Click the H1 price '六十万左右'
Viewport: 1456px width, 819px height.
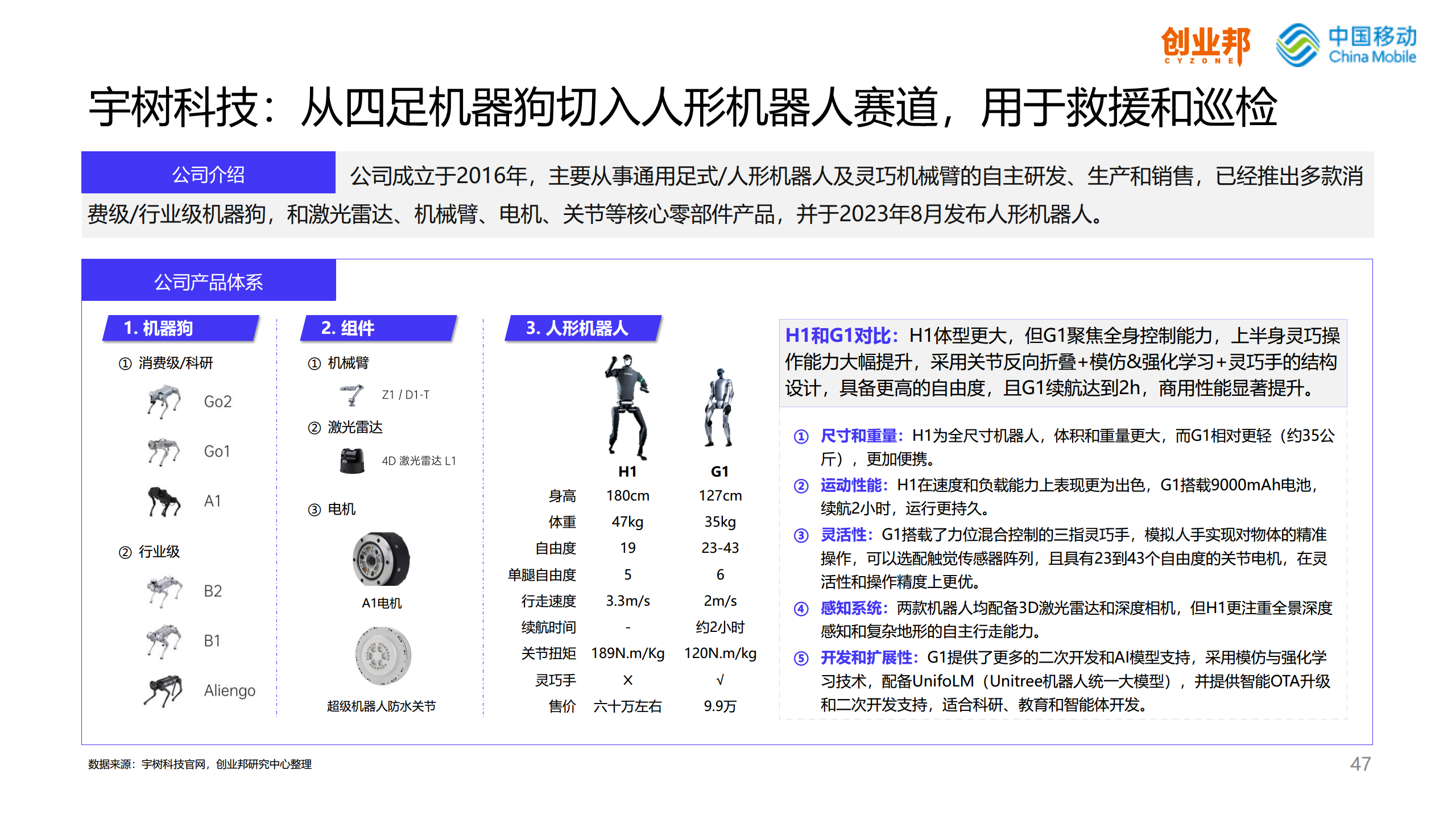(x=627, y=706)
